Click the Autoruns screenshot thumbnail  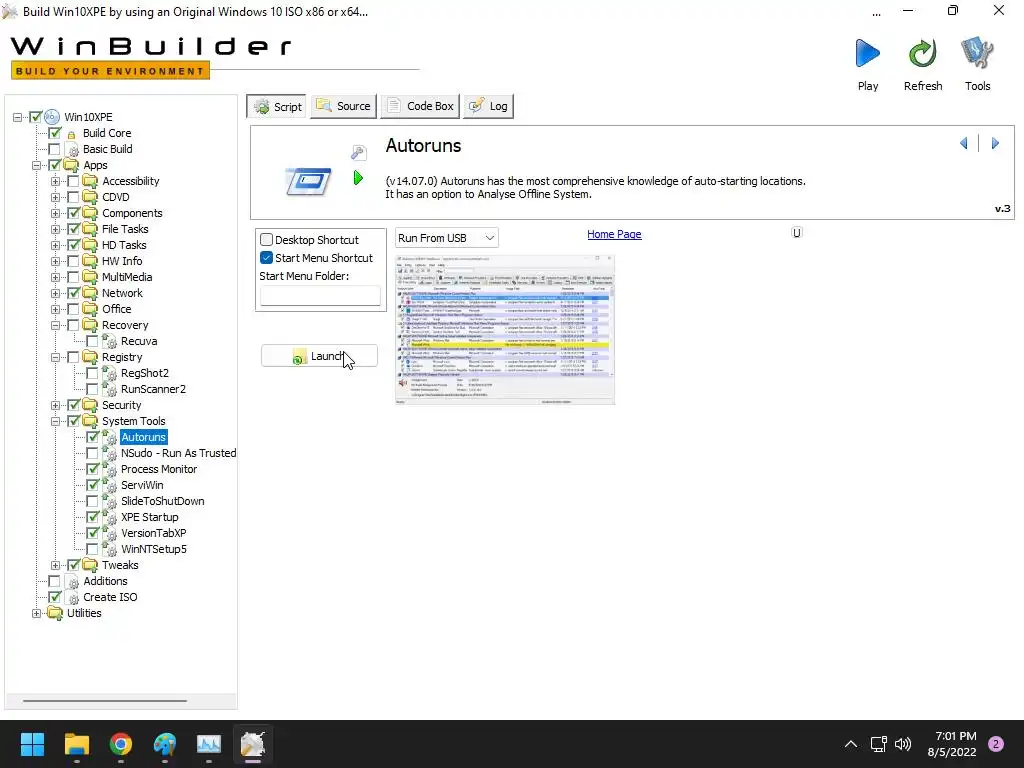tap(505, 329)
